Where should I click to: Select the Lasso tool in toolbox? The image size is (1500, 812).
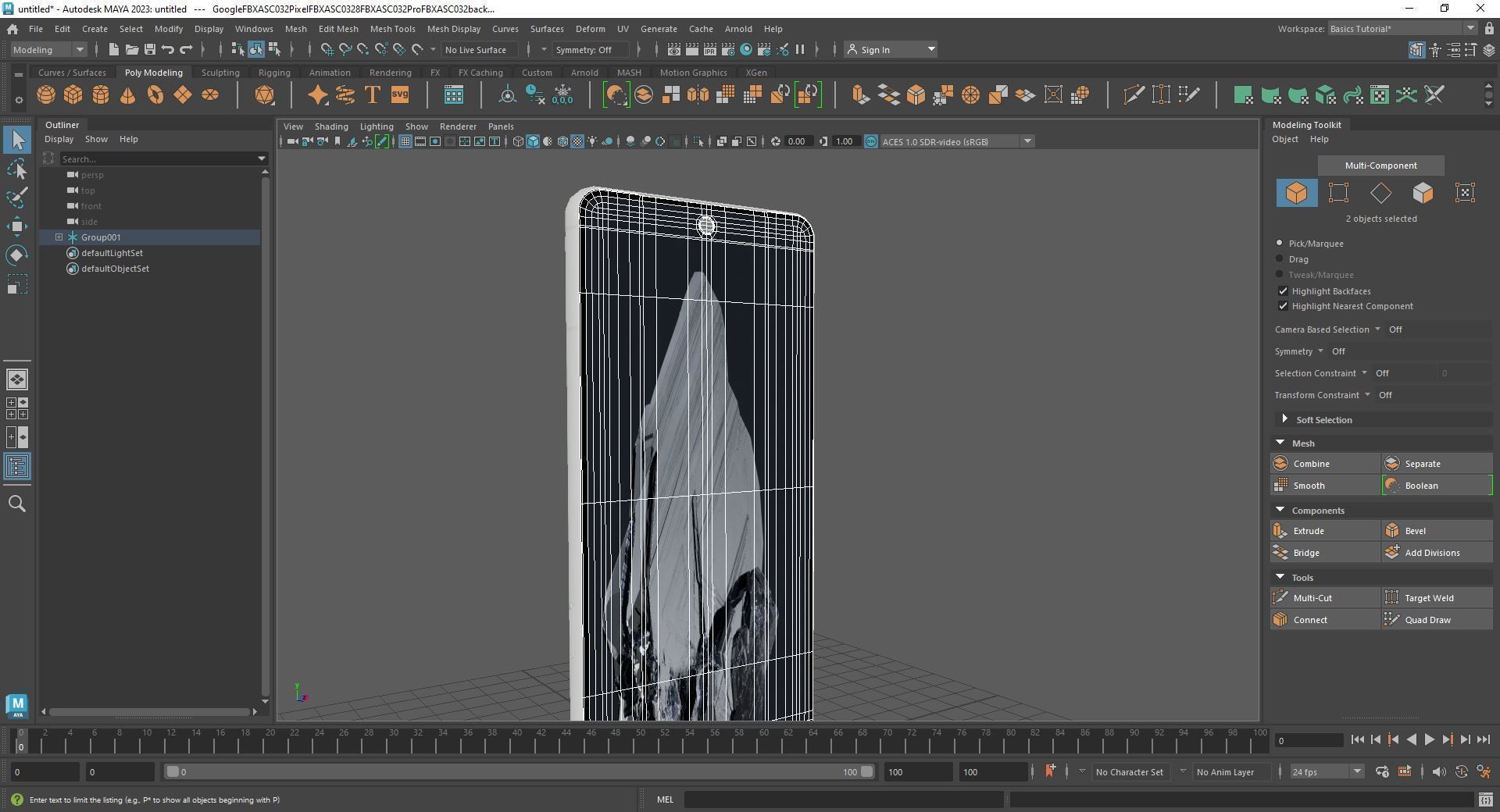coord(17,169)
